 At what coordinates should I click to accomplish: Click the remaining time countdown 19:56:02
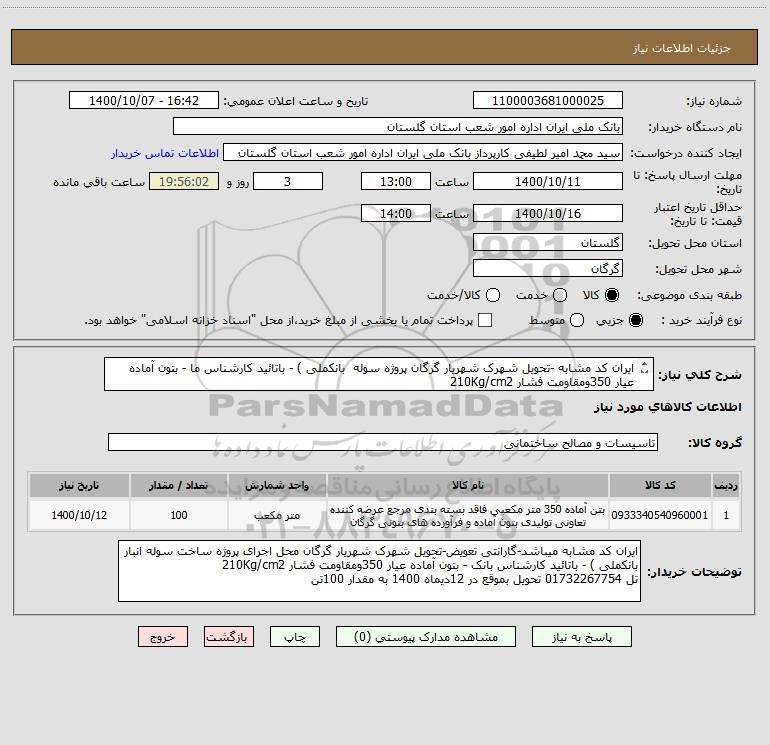tap(184, 181)
